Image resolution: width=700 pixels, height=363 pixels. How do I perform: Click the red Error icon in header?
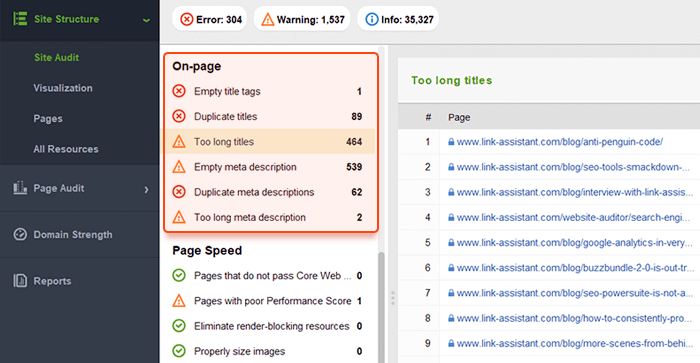click(187, 19)
